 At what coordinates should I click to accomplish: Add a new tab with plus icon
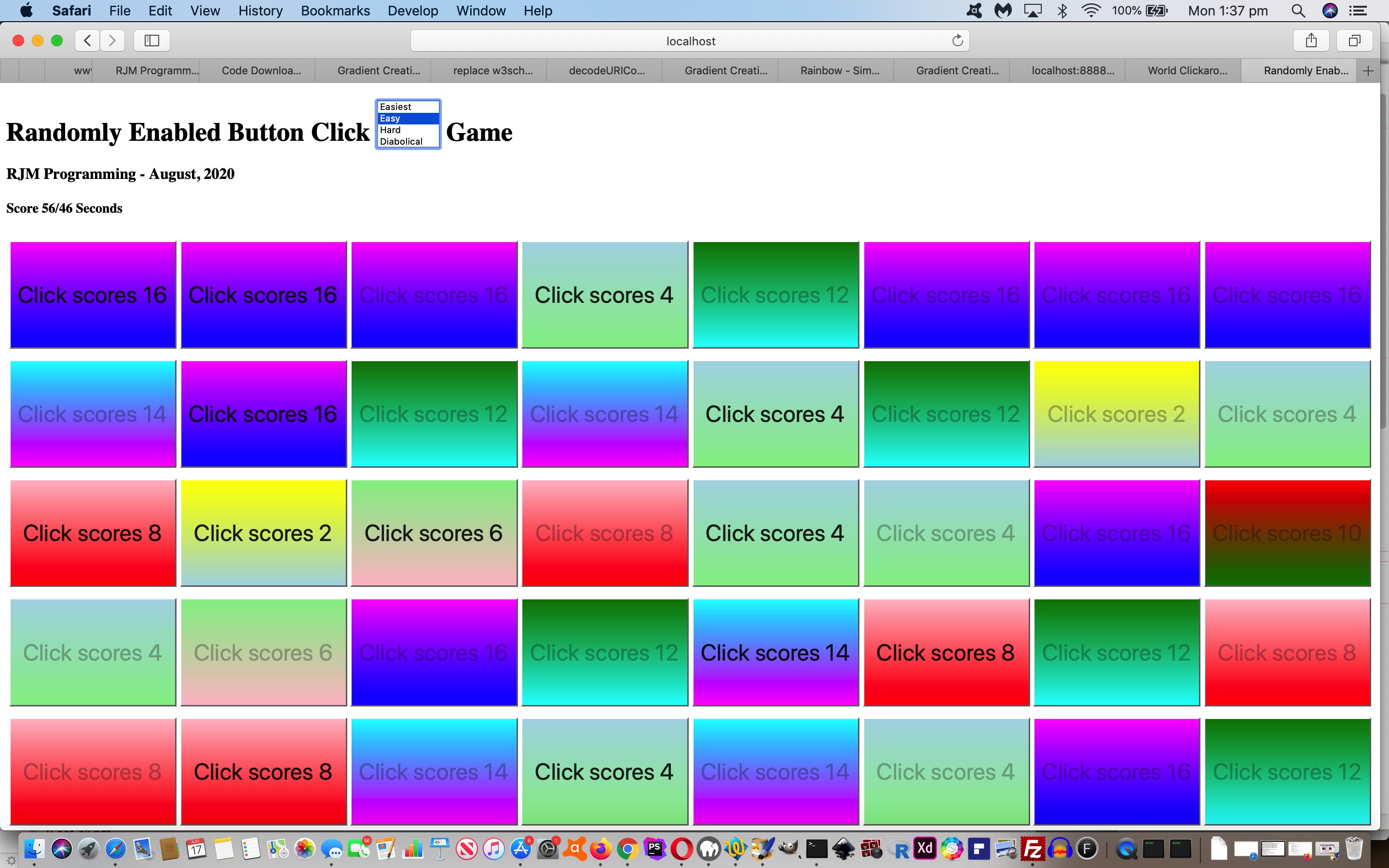(1368, 70)
